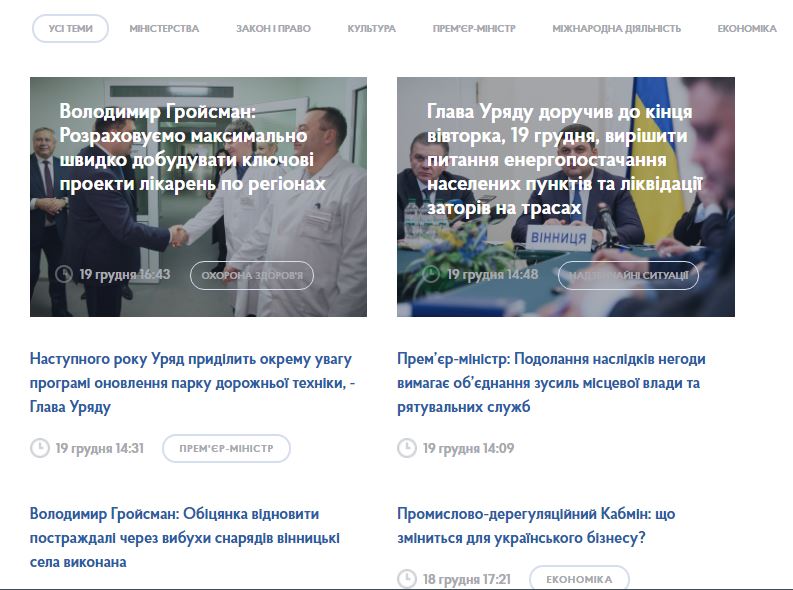Click clock icon beside 18 грудня 17:21
This screenshot has width=793, height=590.
tap(407, 579)
